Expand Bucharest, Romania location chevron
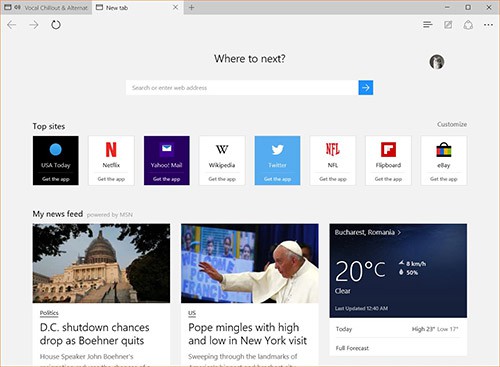 point(399,232)
